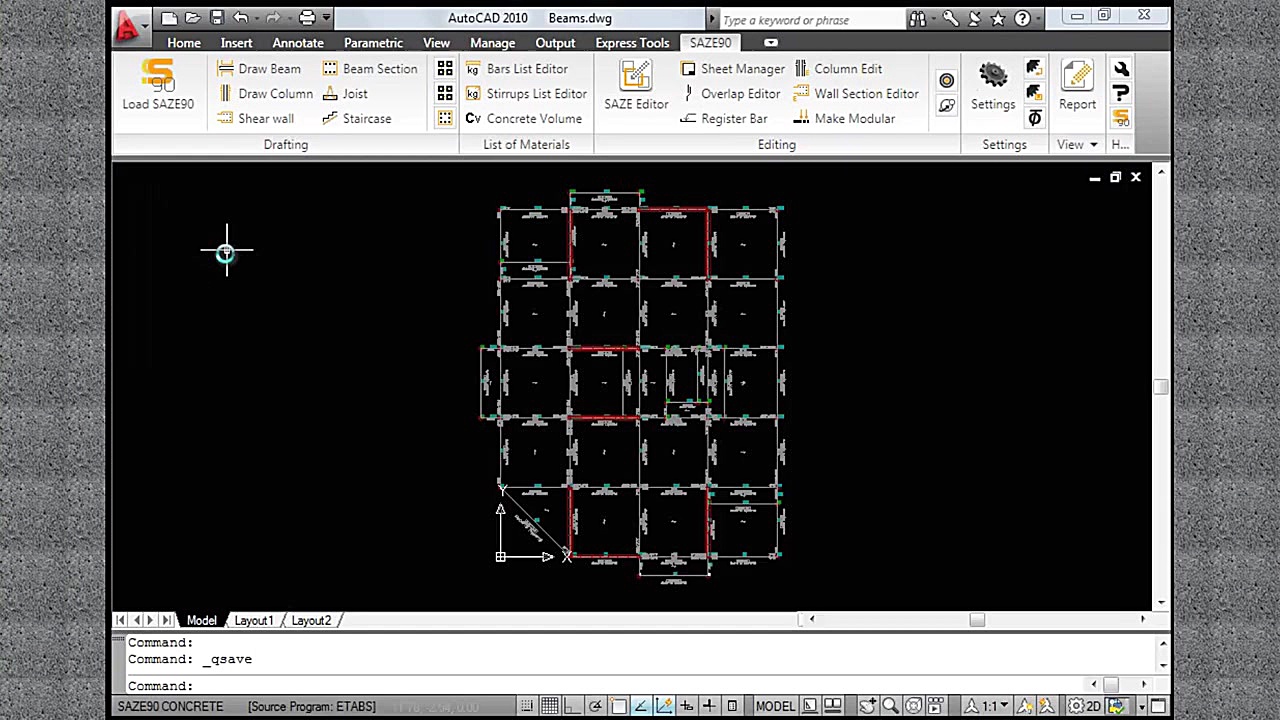
Task: Open the SAZE90 Settings gear
Action: click(x=993, y=85)
